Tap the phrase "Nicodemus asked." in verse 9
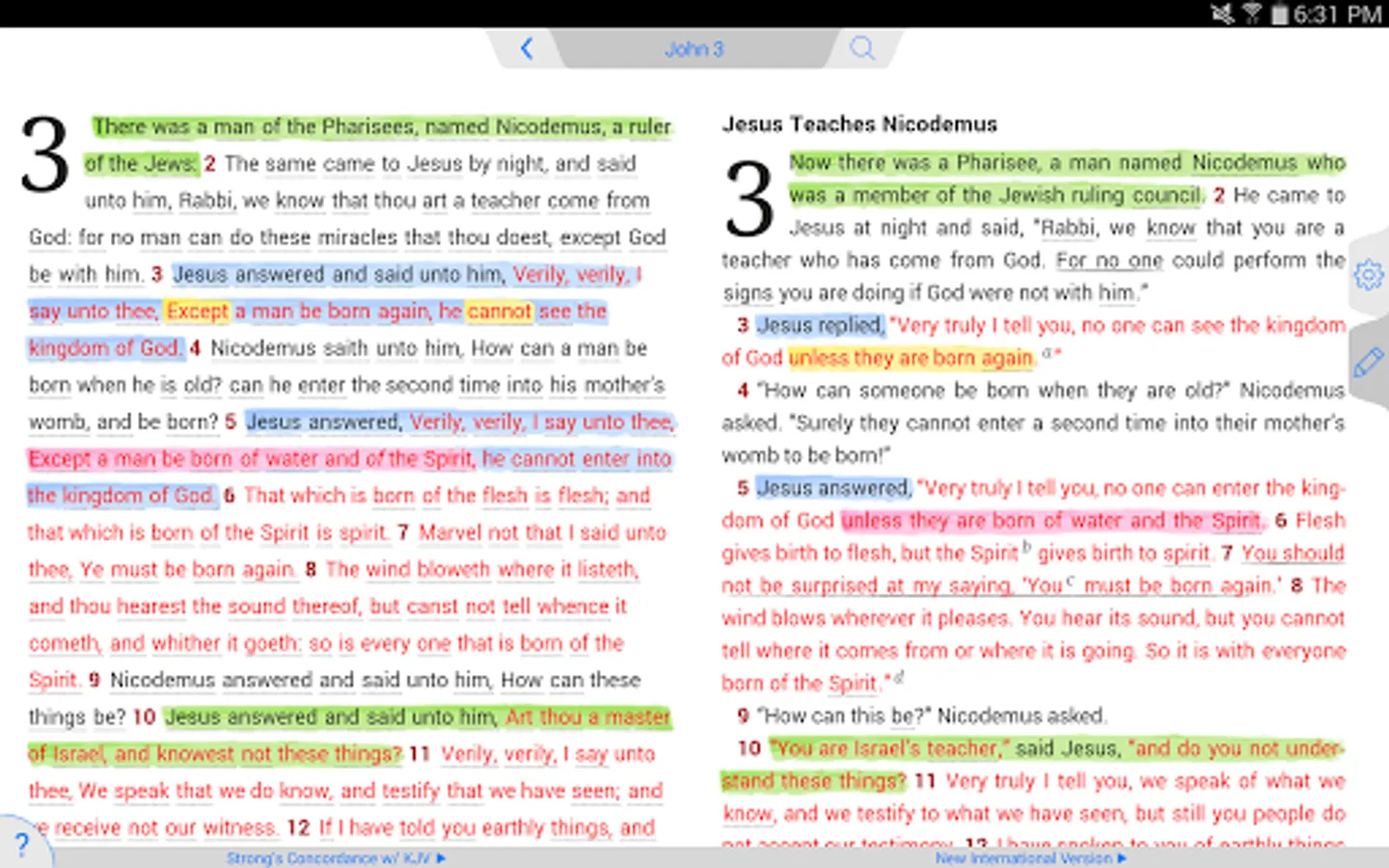The image size is (1389, 868). (1021, 716)
